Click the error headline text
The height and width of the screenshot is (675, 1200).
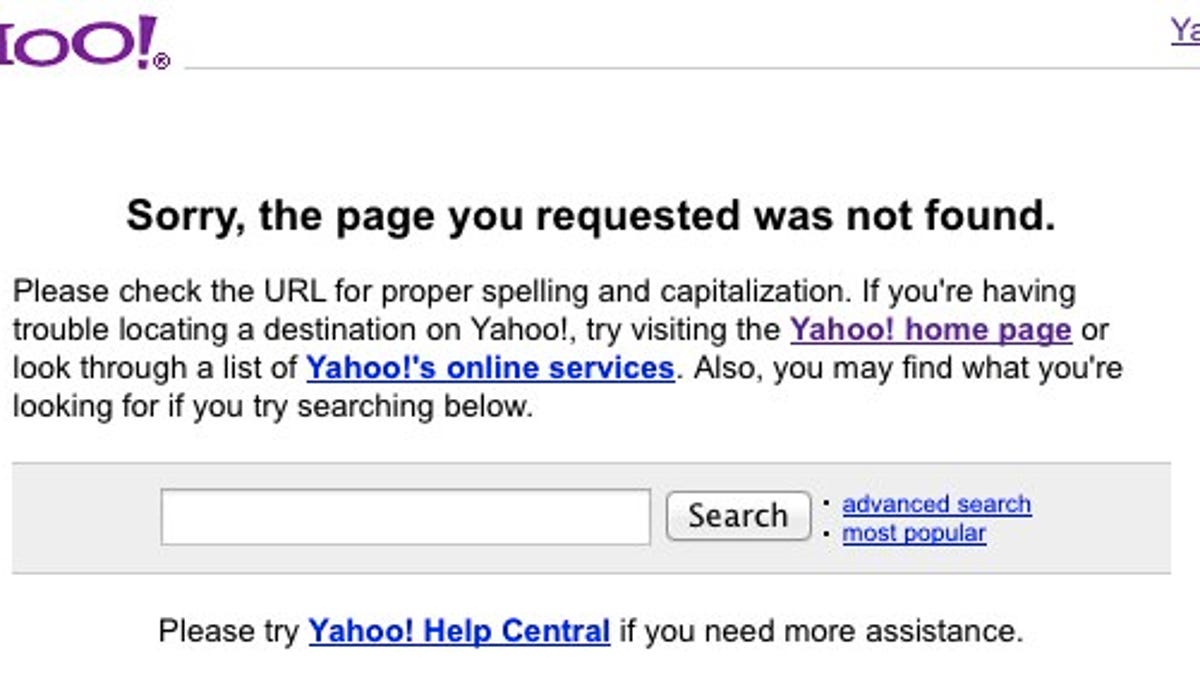pyautogui.click(x=588, y=214)
